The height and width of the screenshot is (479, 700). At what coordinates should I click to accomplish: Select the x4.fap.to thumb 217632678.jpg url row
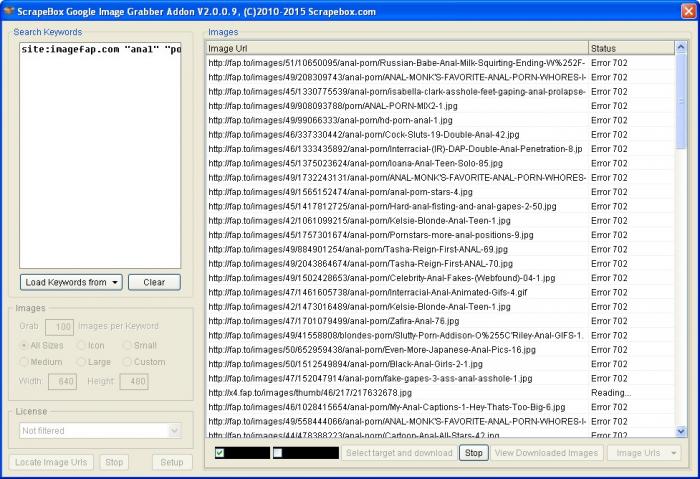pyautogui.click(x=440, y=393)
